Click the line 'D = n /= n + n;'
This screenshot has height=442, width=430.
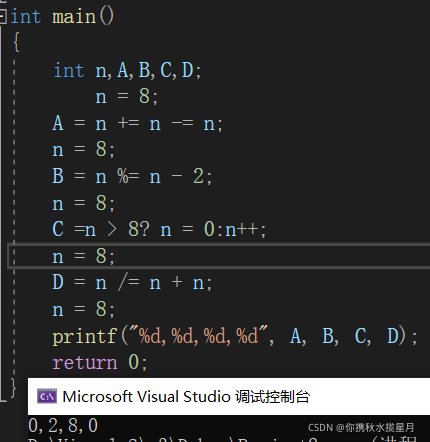pyautogui.click(x=132, y=283)
